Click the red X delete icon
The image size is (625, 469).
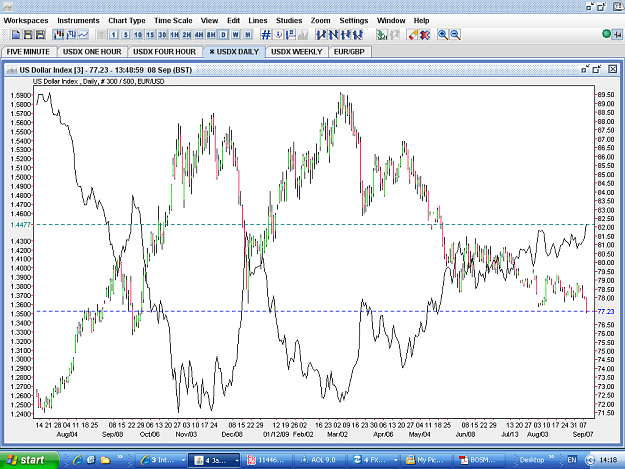[425, 35]
